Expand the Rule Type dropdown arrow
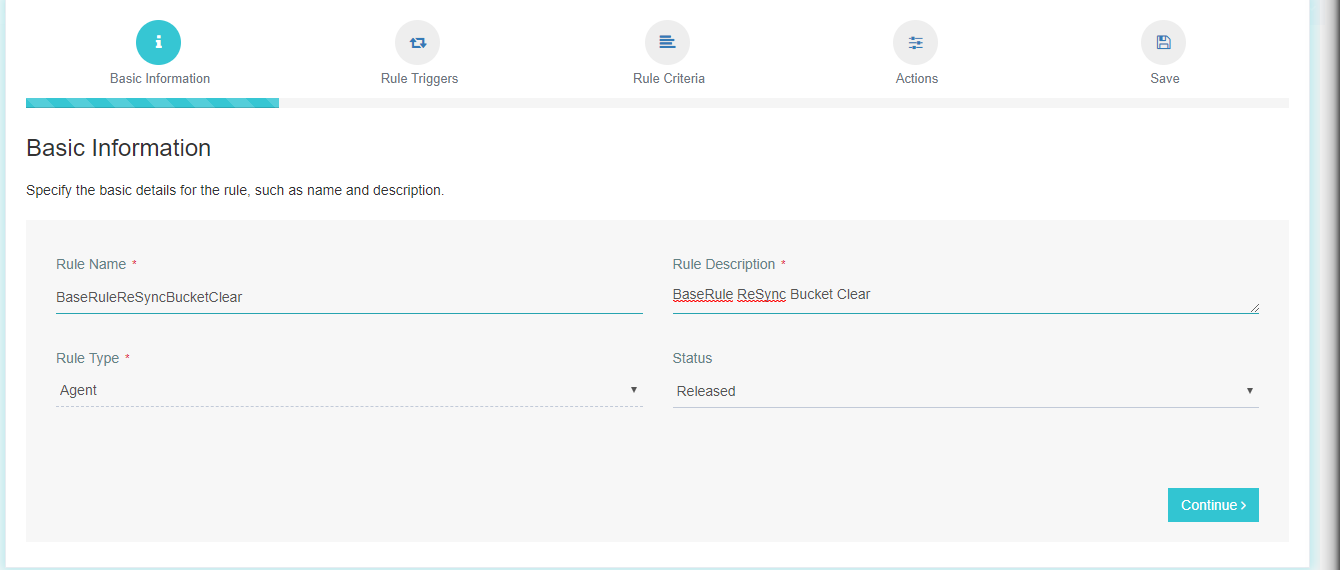This screenshot has width=1340, height=570. (634, 389)
